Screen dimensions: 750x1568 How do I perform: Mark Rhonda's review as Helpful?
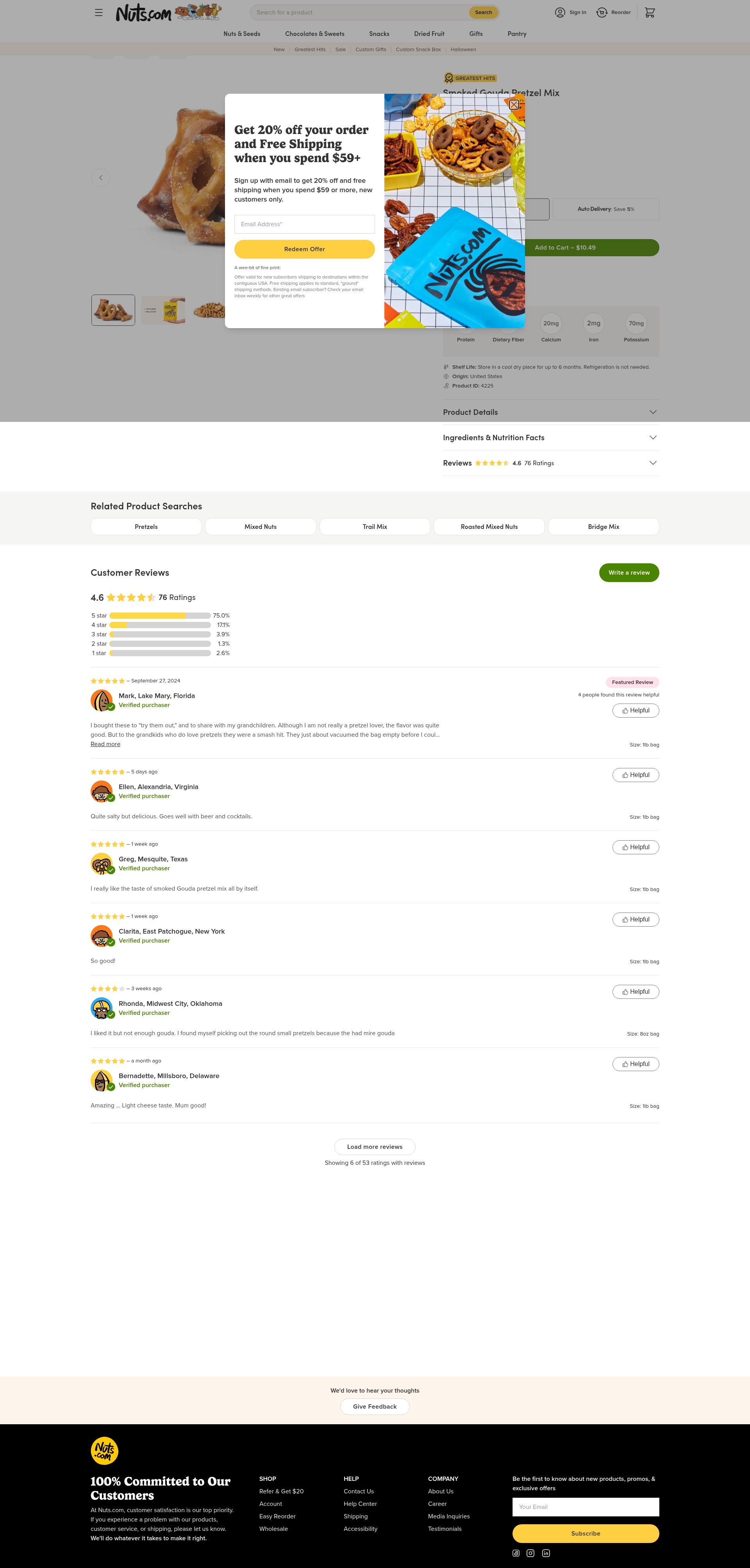coord(636,991)
